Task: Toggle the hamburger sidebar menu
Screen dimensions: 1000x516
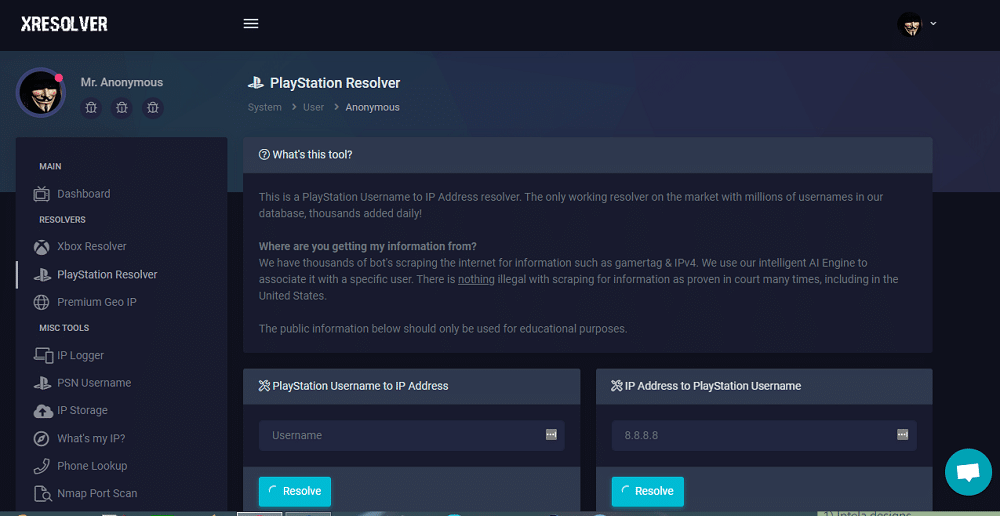Action: coord(251,24)
